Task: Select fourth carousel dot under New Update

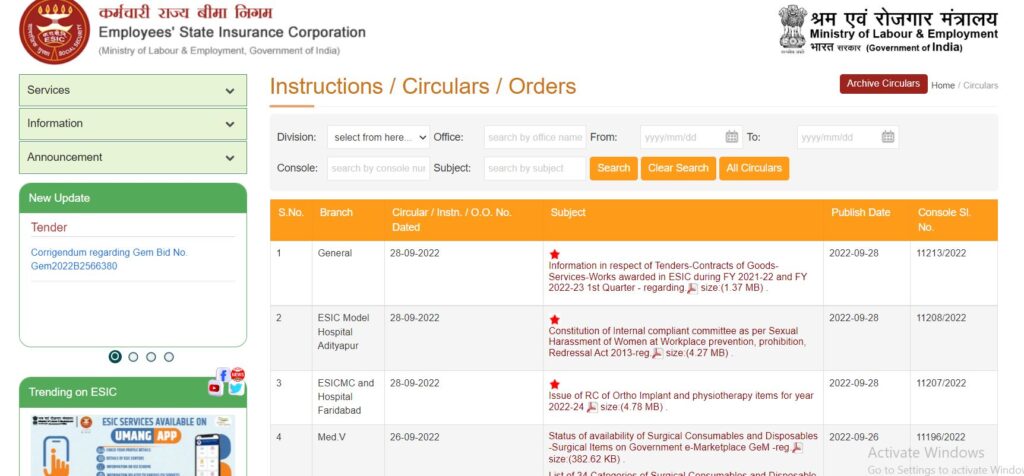Action: click(x=168, y=357)
